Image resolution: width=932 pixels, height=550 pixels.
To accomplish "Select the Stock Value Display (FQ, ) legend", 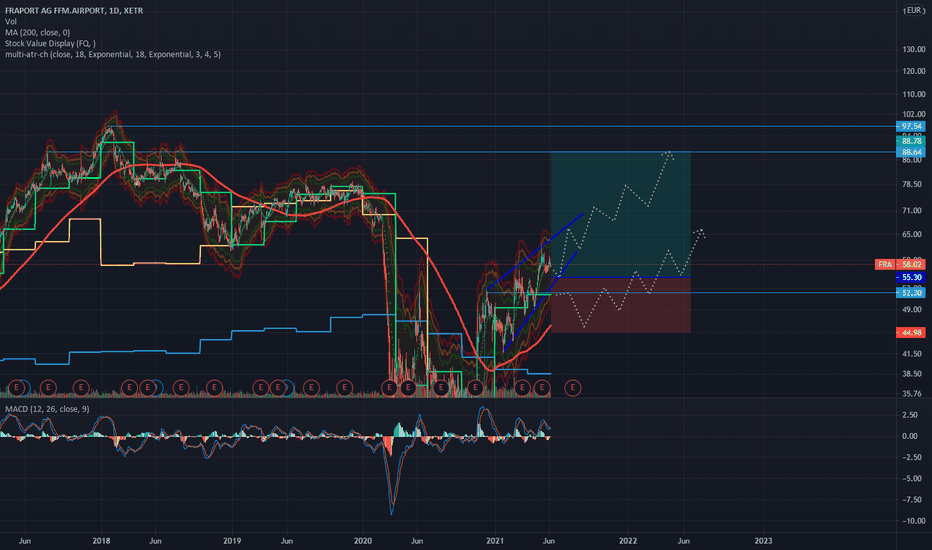I will point(50,43).
